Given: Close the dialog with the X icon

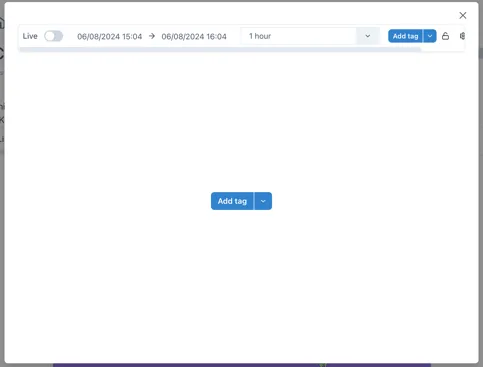Looking at the screenshot, I should 463,15.
